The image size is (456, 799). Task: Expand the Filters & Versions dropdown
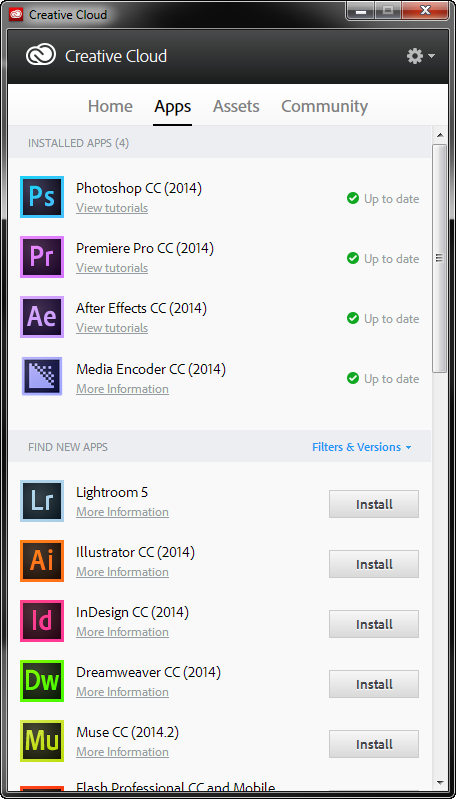tap(361, 447)
